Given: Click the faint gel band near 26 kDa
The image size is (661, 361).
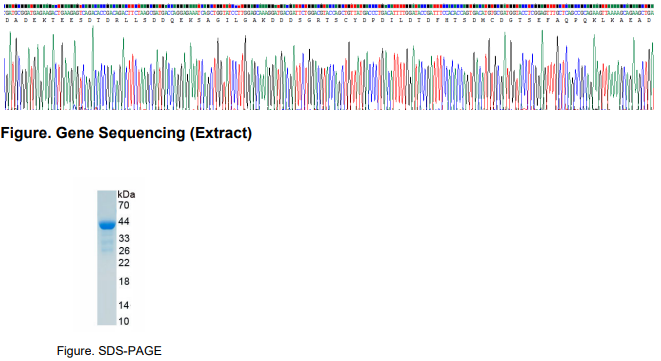Looking at the screenshot, I should [107, 250].
